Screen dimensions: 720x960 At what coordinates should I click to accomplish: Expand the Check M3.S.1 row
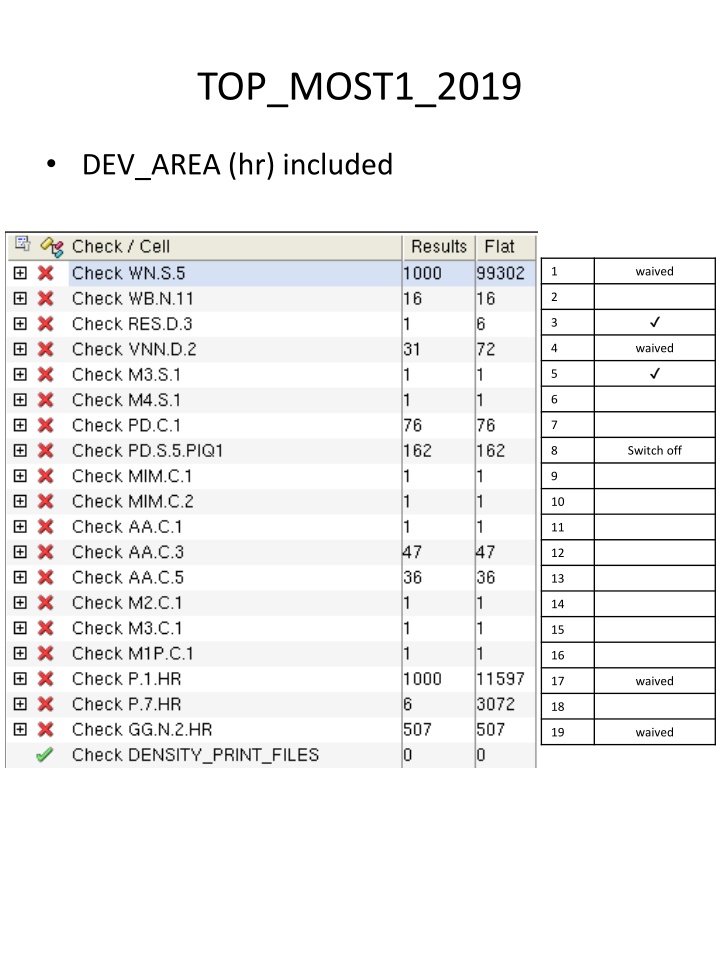pos(20,375)
